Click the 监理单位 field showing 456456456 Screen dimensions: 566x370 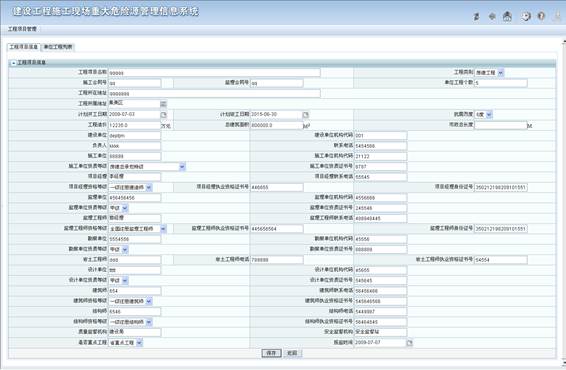coord(135,197)
